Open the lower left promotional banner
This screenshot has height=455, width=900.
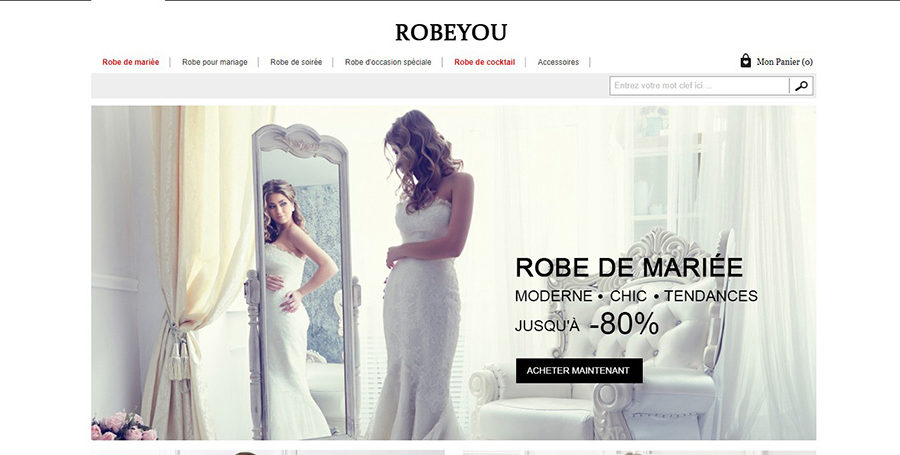[268, 453]
